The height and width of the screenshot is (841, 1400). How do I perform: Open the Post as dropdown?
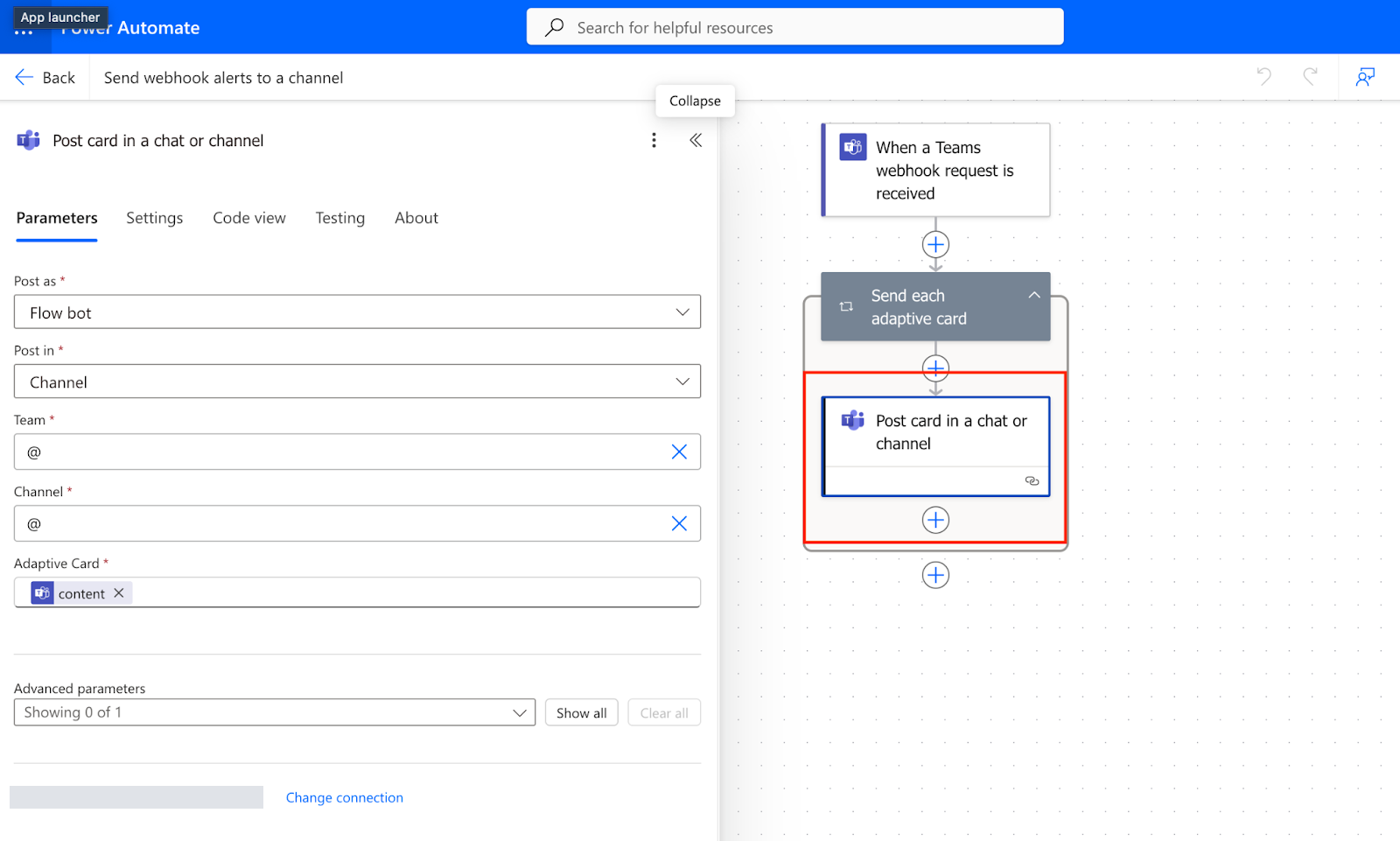coord(357,312)
